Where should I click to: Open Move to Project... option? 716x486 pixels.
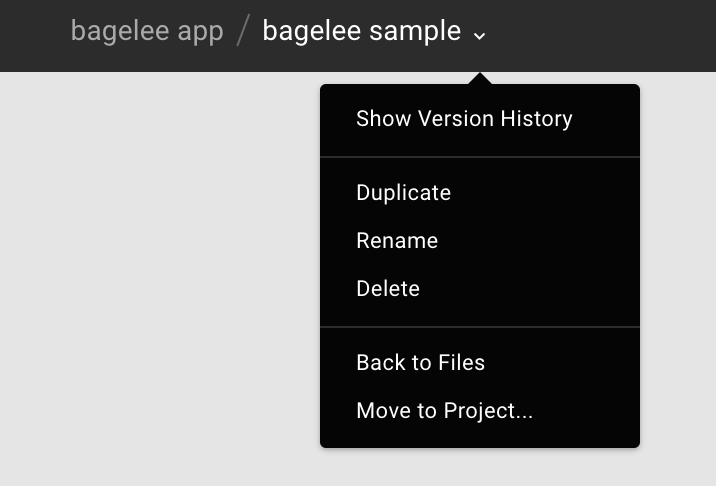tap(480, 410)
